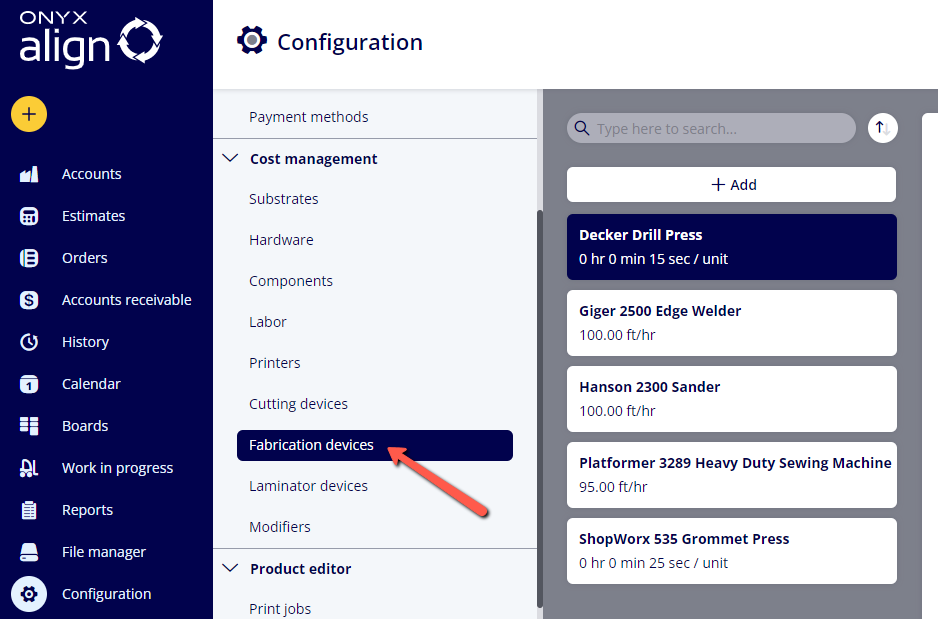Open the Calendar label in the sidebar
Image resolution: width=938 pixels, height=619 pixels.
click(x=91, y=384)
